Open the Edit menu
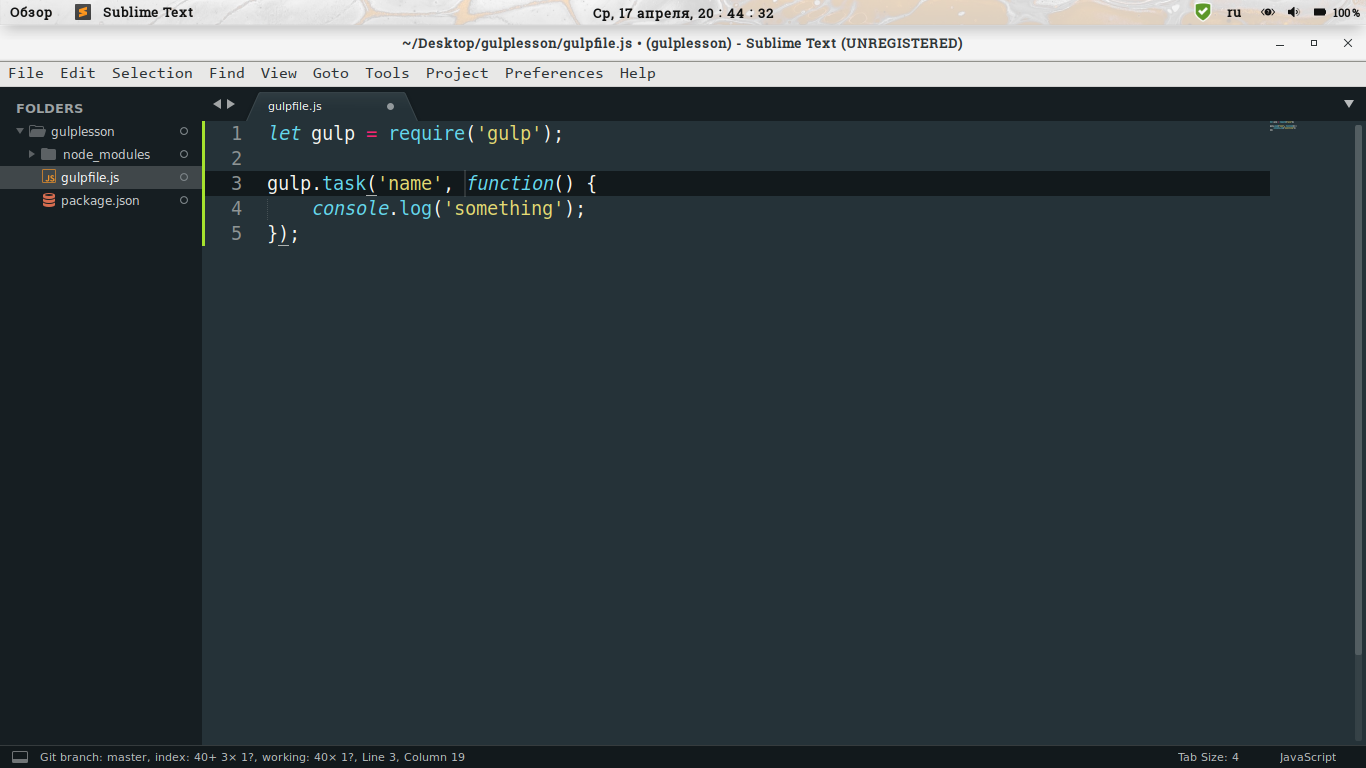The height and width of the screenshot is (768, 1366). coord(78,73)
